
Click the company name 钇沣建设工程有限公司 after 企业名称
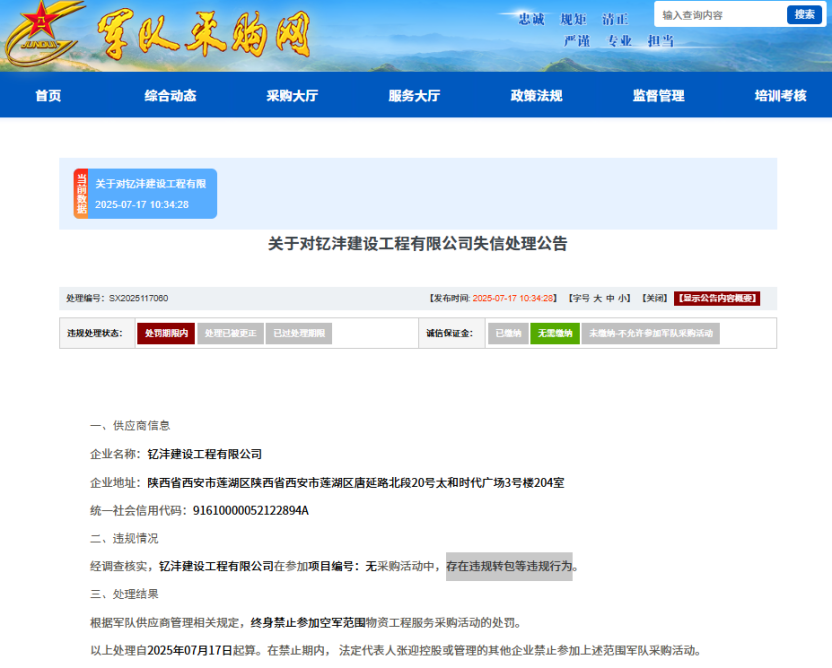[205, 454]
